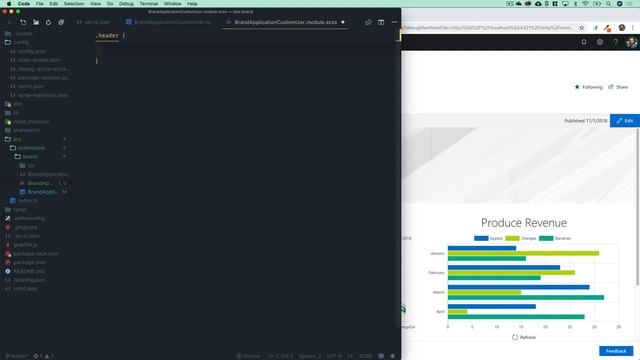Open the Debug menu
640x360 pixels.
126,4
